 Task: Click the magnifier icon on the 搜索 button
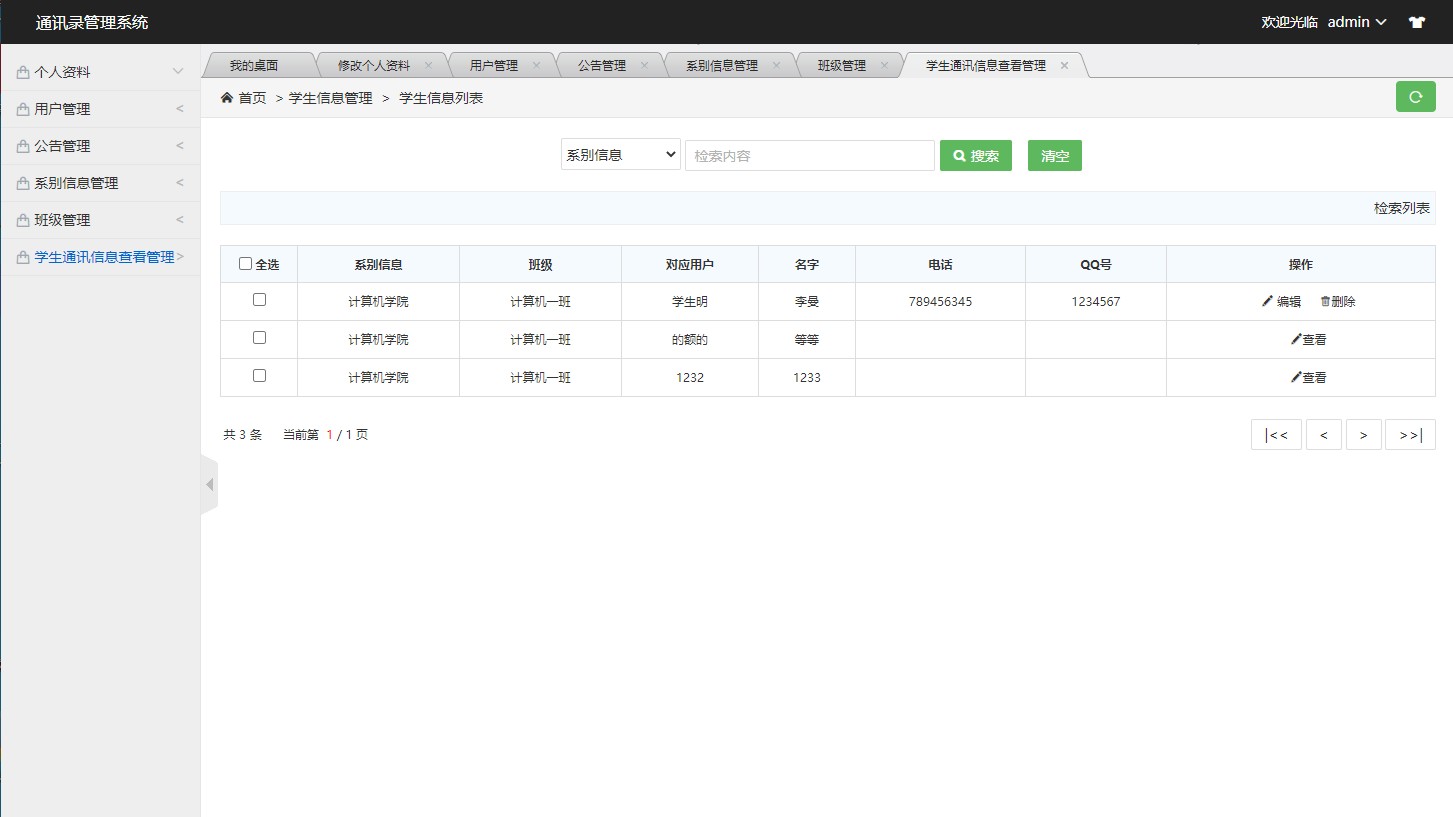click(961, 155)
